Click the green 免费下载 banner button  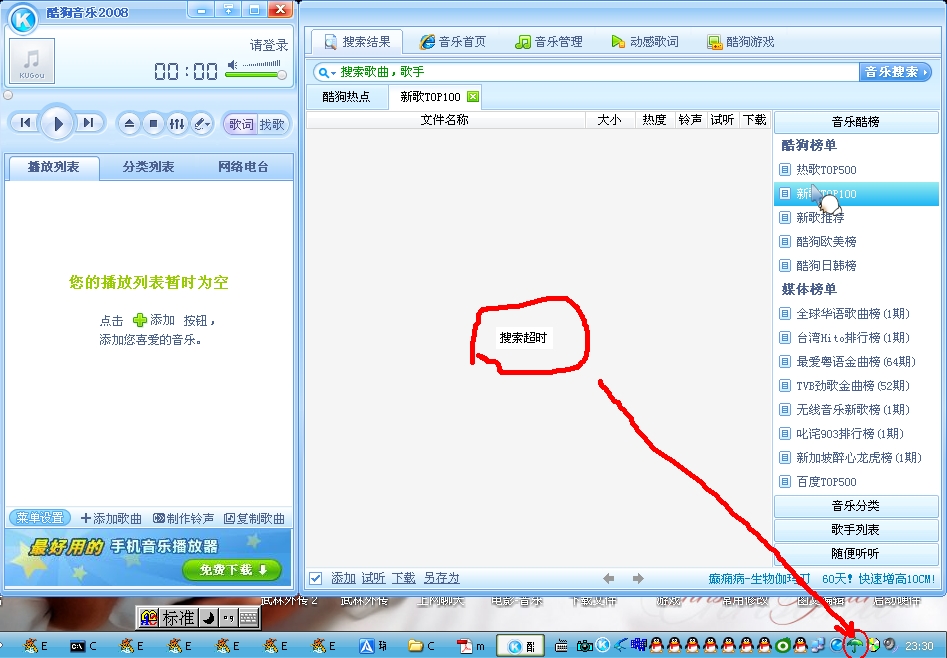point(232,570)
